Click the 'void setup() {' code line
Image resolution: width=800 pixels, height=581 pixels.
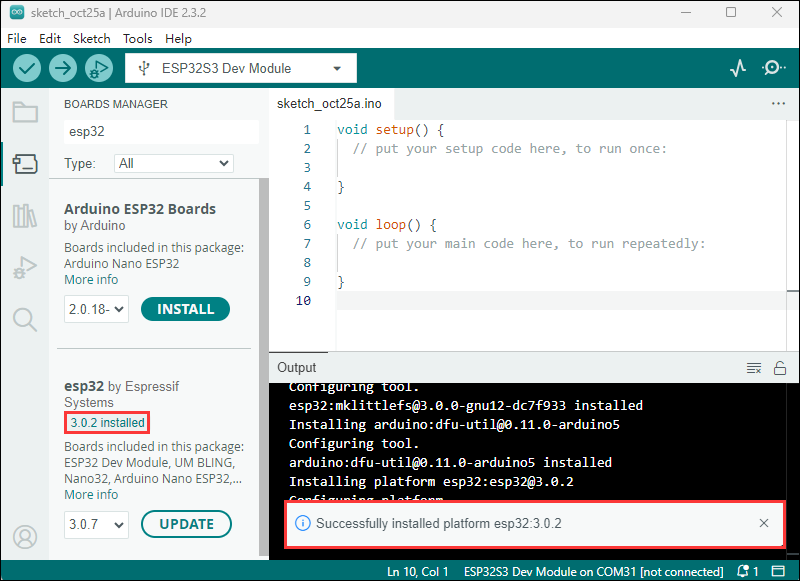click(x=390, y=130)
